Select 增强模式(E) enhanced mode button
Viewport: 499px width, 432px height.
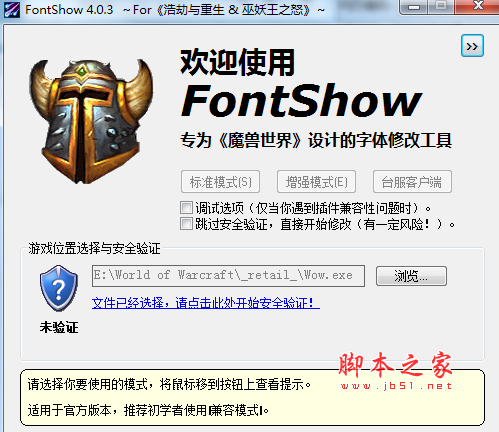(x=316, y=182)
